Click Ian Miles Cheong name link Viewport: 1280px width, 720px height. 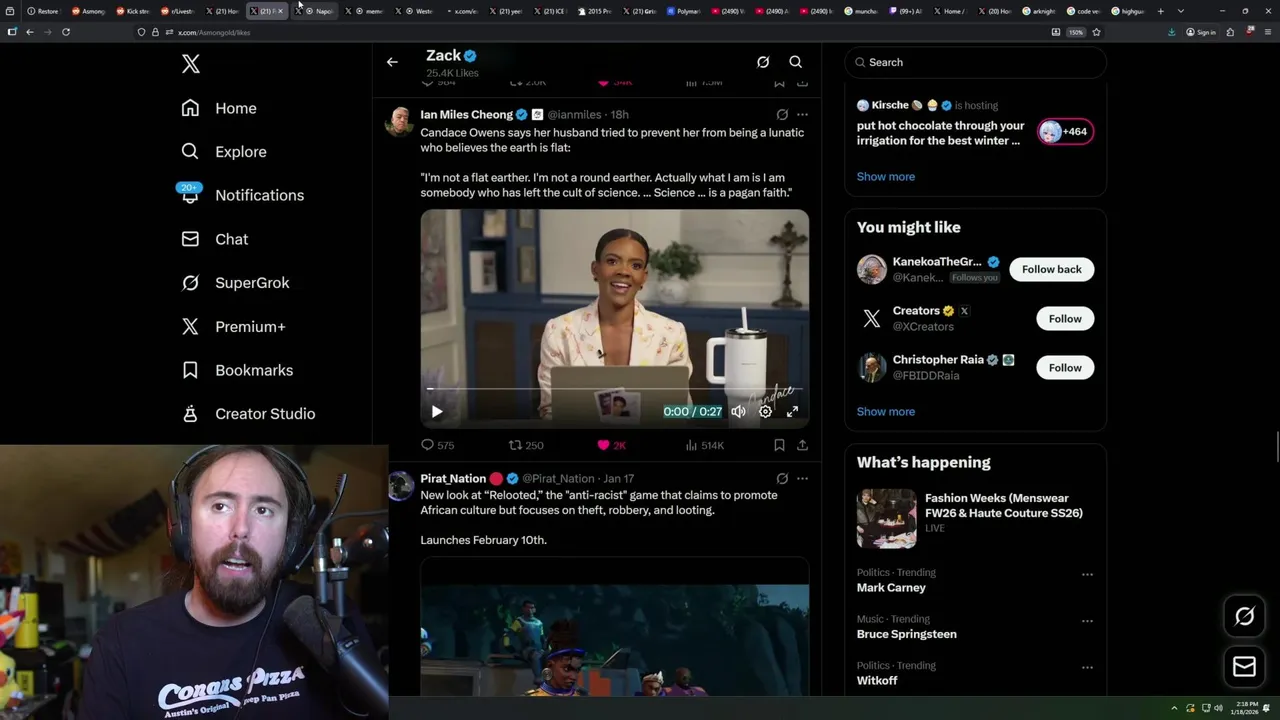pyautogui.click(x=466, y=114)
